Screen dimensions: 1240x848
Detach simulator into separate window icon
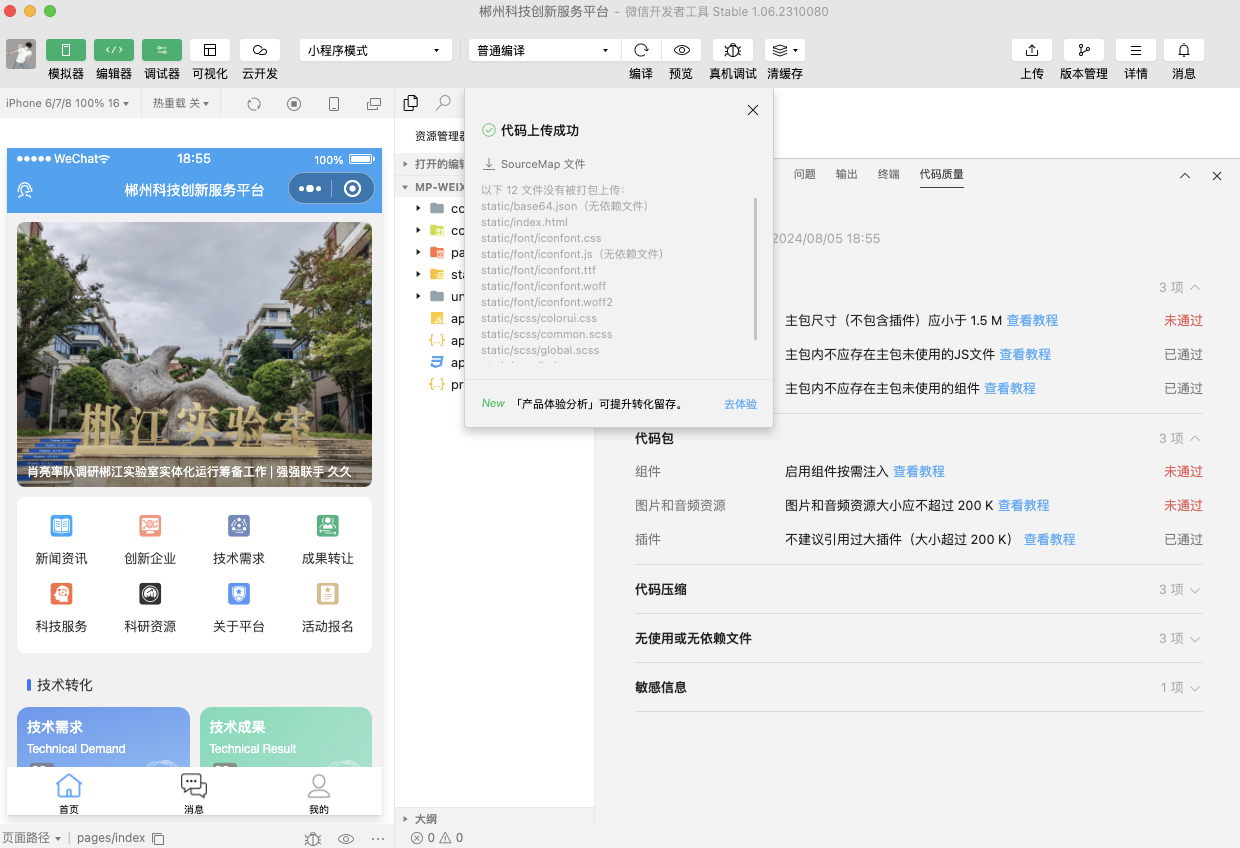tap(374, 104)
